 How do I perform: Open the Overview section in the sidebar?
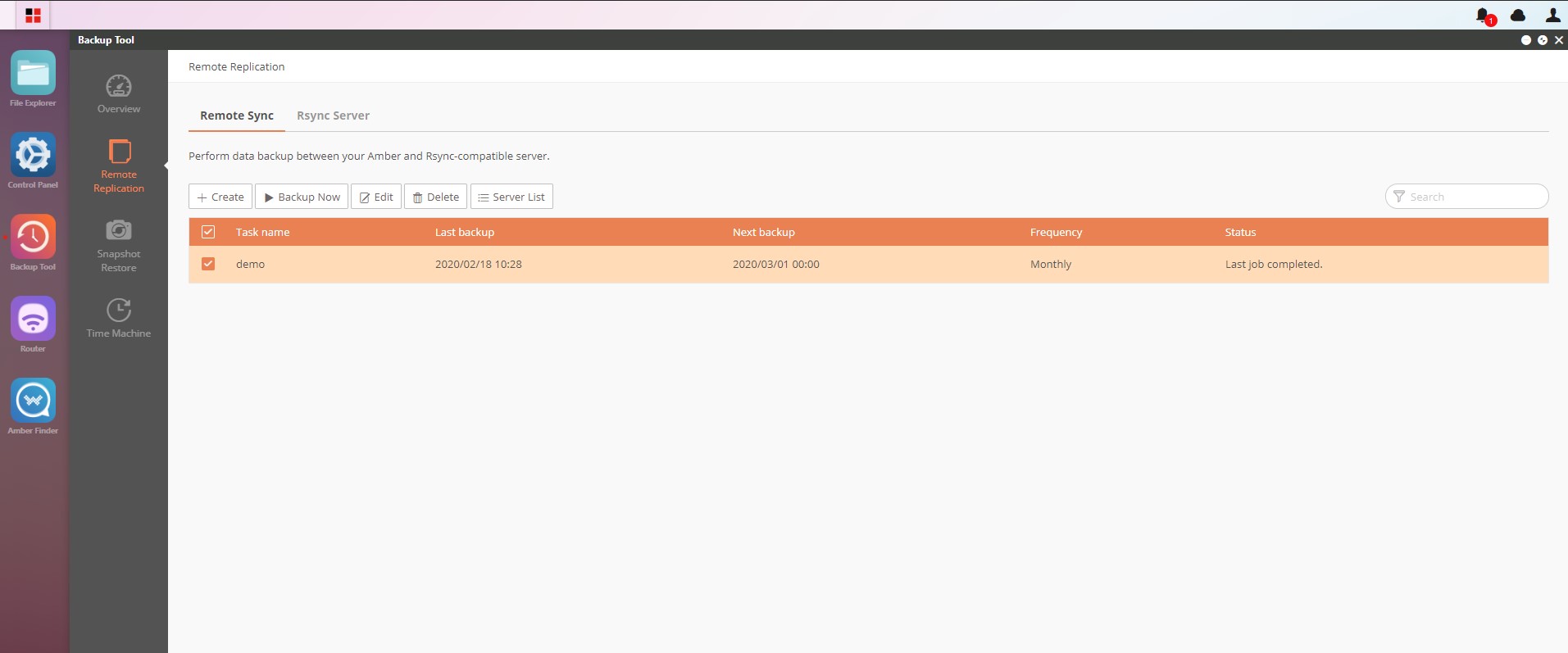(x=119, y=94)
